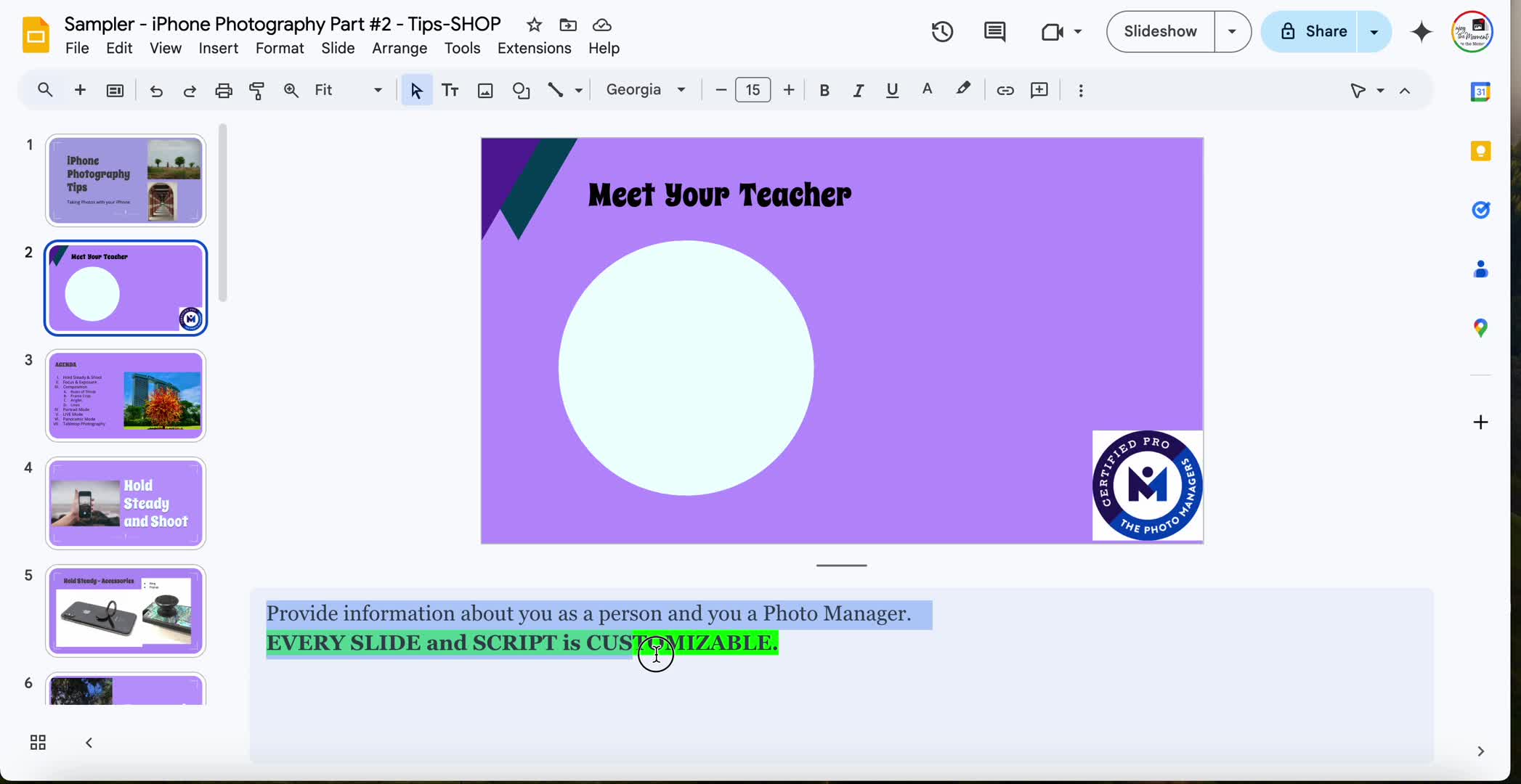1521x784 pixels.
Task: Open the Google Slides home icon
Action: point(36,34)
